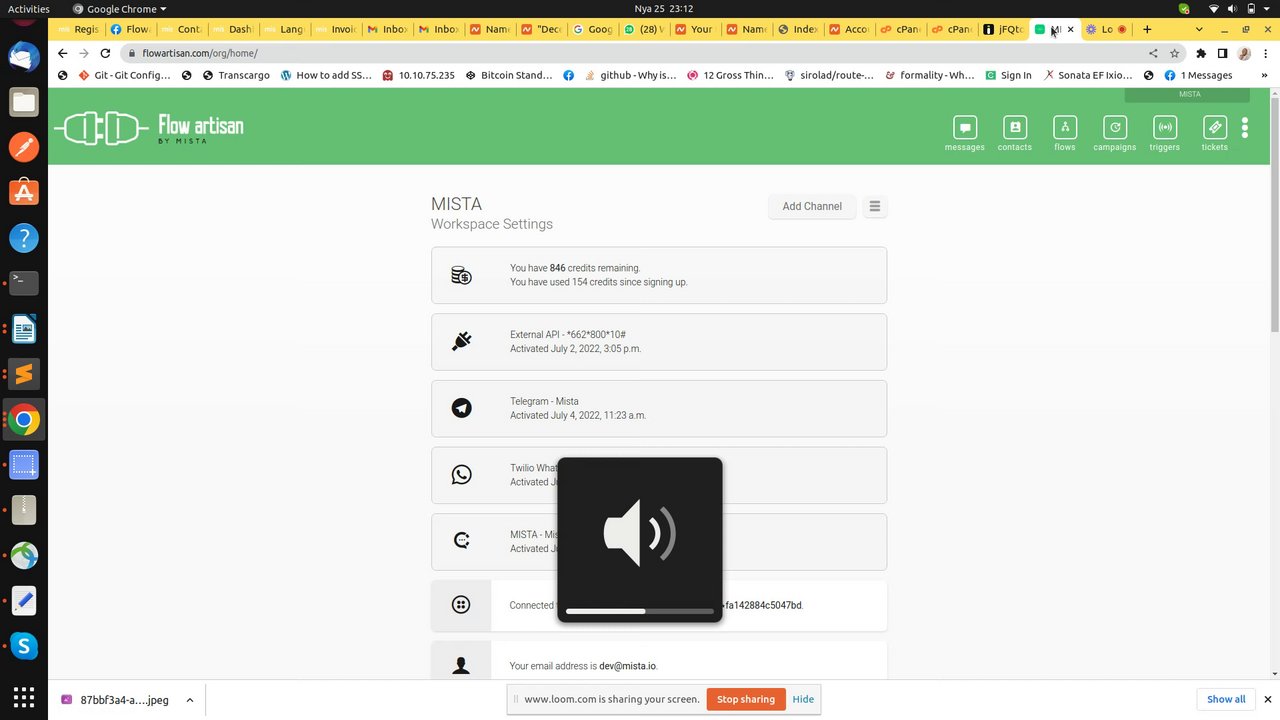Close the downloads bar
This screenshot has width=1280, height=720.
coord(1268,699)
